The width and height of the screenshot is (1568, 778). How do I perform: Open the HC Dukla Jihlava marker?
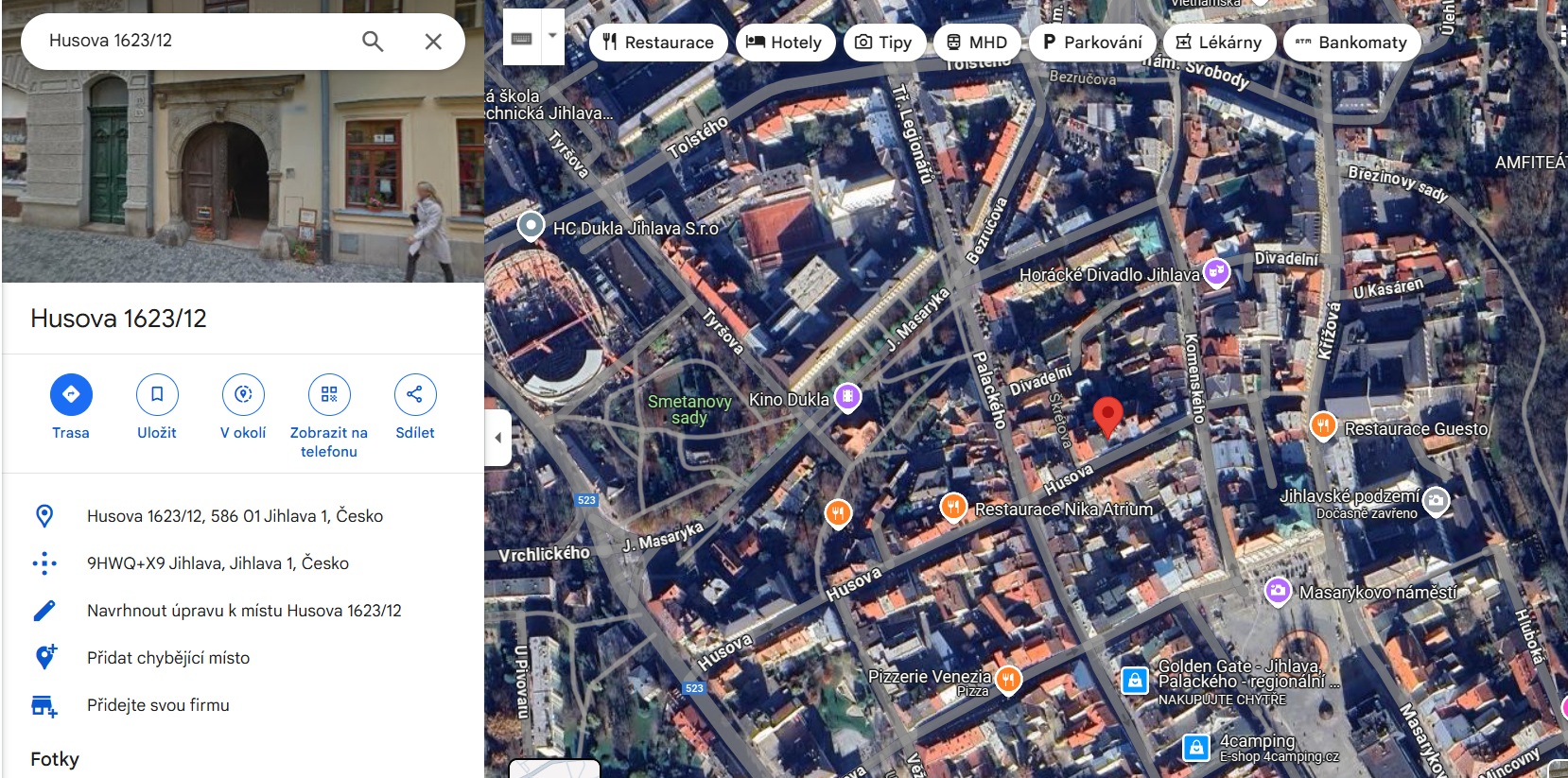click(x=531, y=226)
